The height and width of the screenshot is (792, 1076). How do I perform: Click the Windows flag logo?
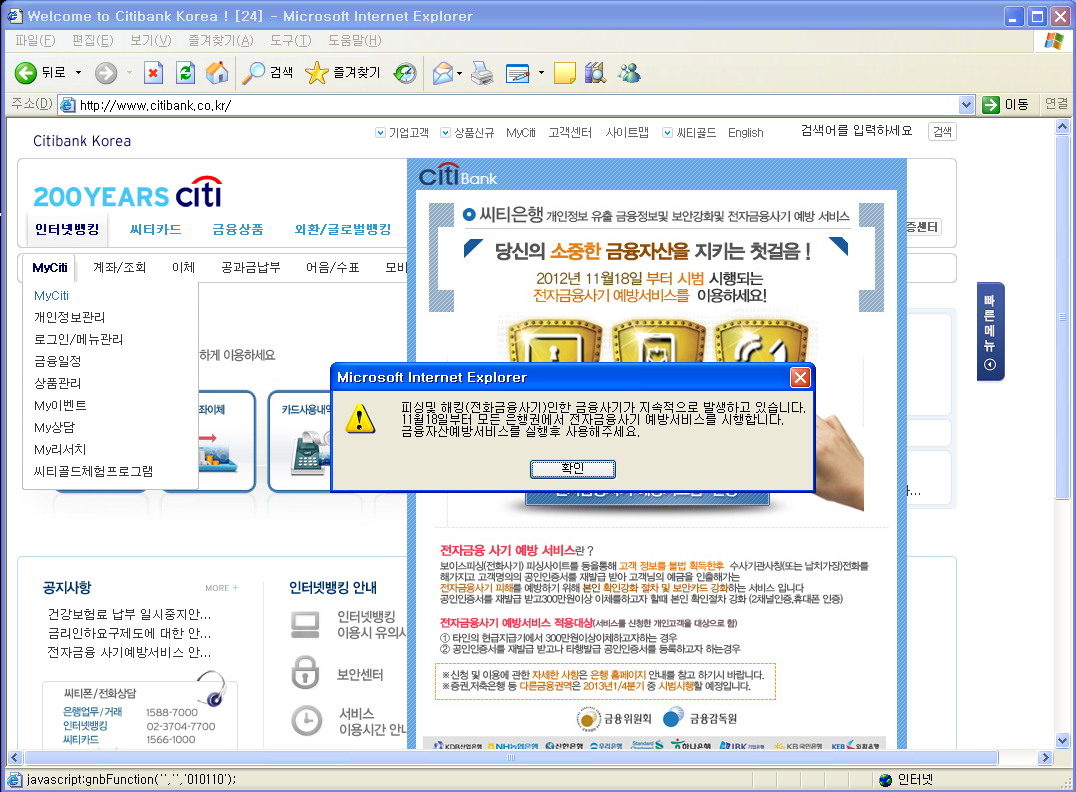(x=1053, y=40)
